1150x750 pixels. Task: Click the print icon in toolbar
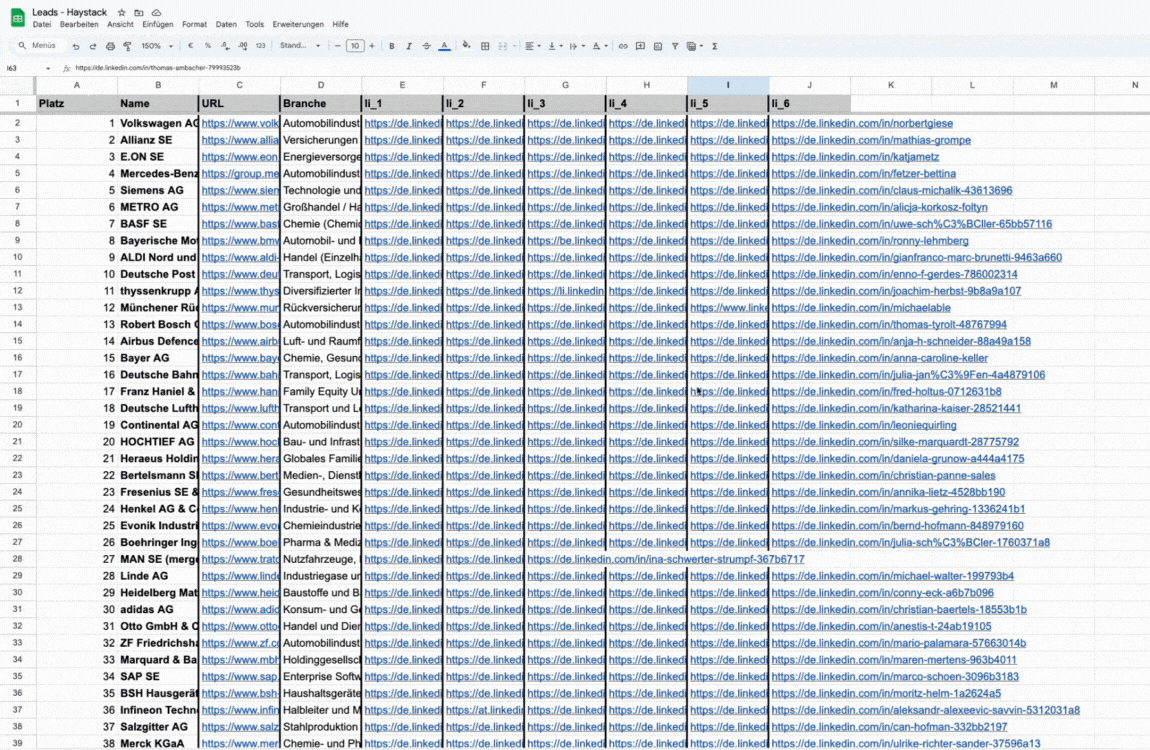click(x=110, y=46)
